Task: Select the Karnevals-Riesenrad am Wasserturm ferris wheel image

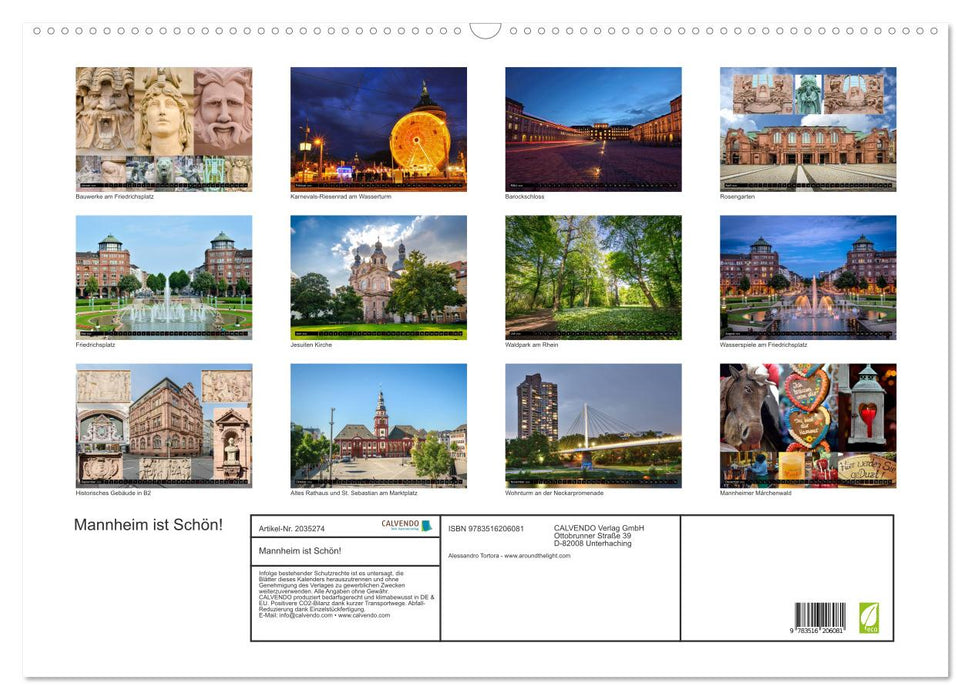Action: 378,128
